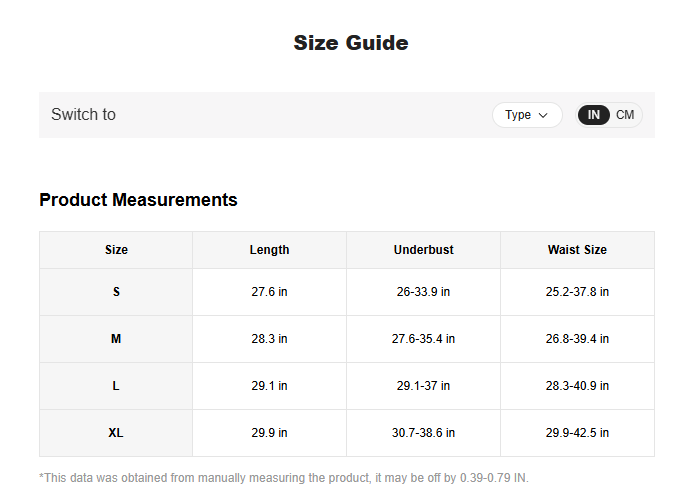Viewport: 686px width, 495px height.
Task: Click the Product Measurements heading
Action: pyautogui.click(x=138, y=200)
